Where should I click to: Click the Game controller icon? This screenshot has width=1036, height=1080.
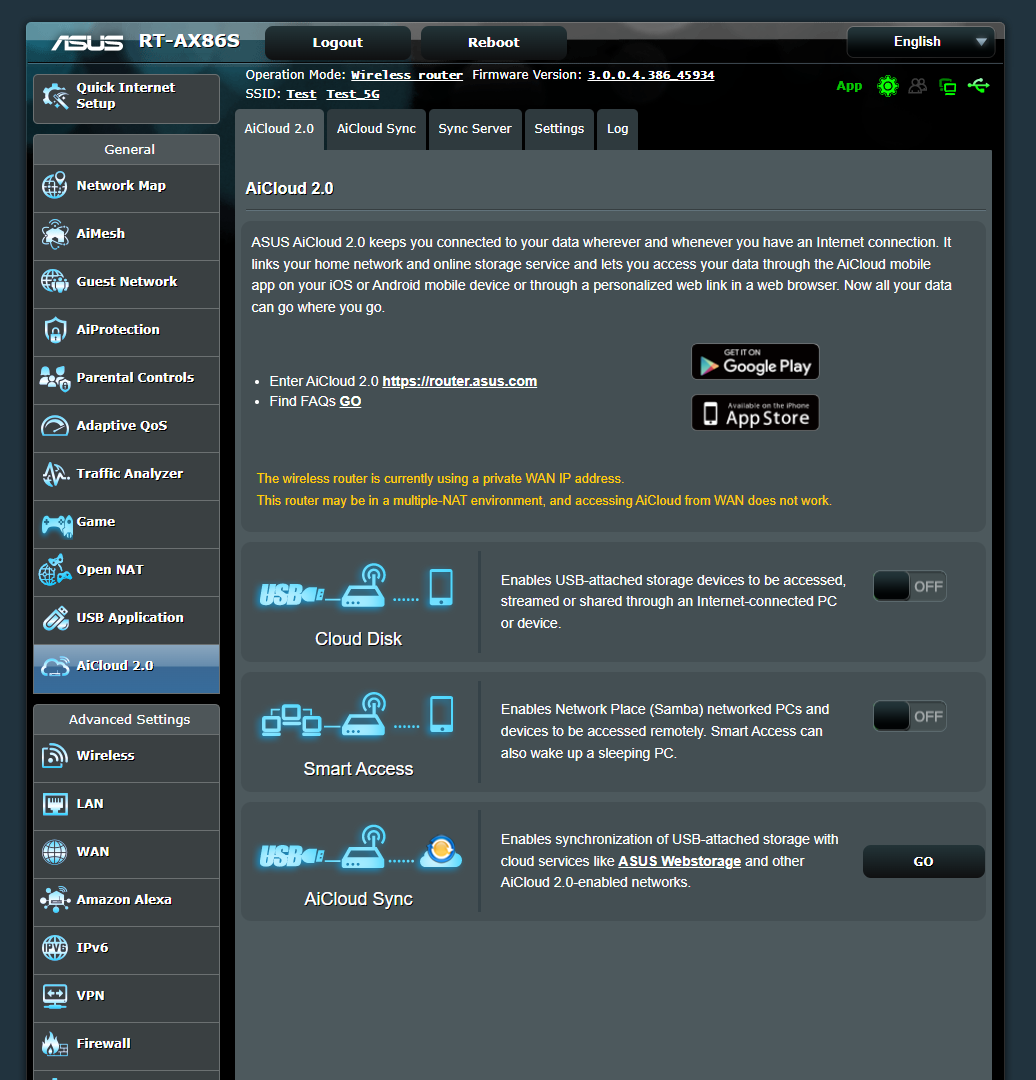click(56, 525)
